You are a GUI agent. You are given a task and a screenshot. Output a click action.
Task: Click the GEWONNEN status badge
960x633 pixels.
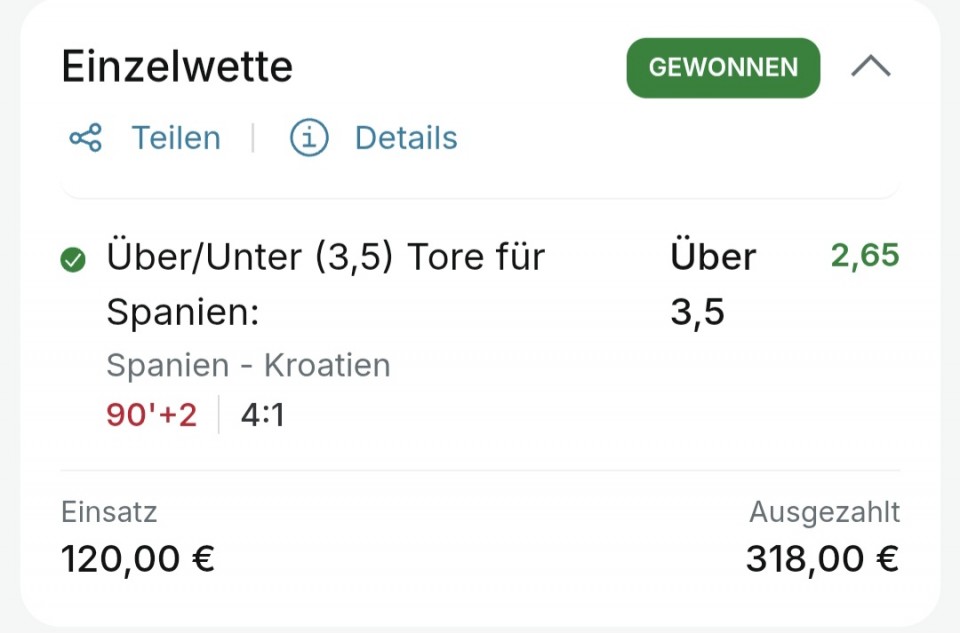click(723, 67)
